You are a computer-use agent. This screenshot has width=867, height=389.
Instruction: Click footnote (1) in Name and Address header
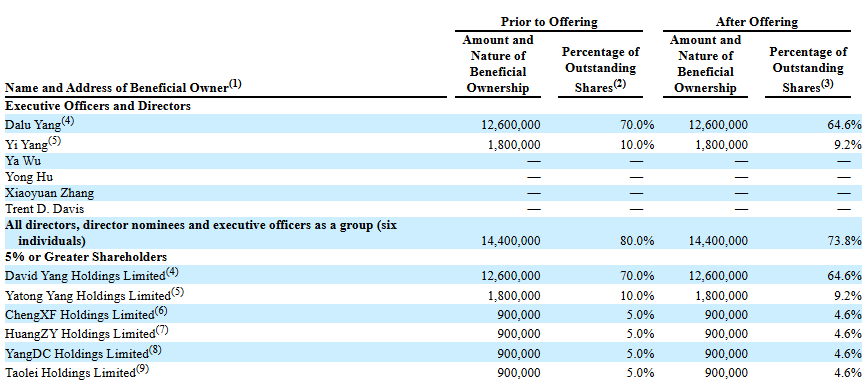pyautogui.click(x=236, y=84)
